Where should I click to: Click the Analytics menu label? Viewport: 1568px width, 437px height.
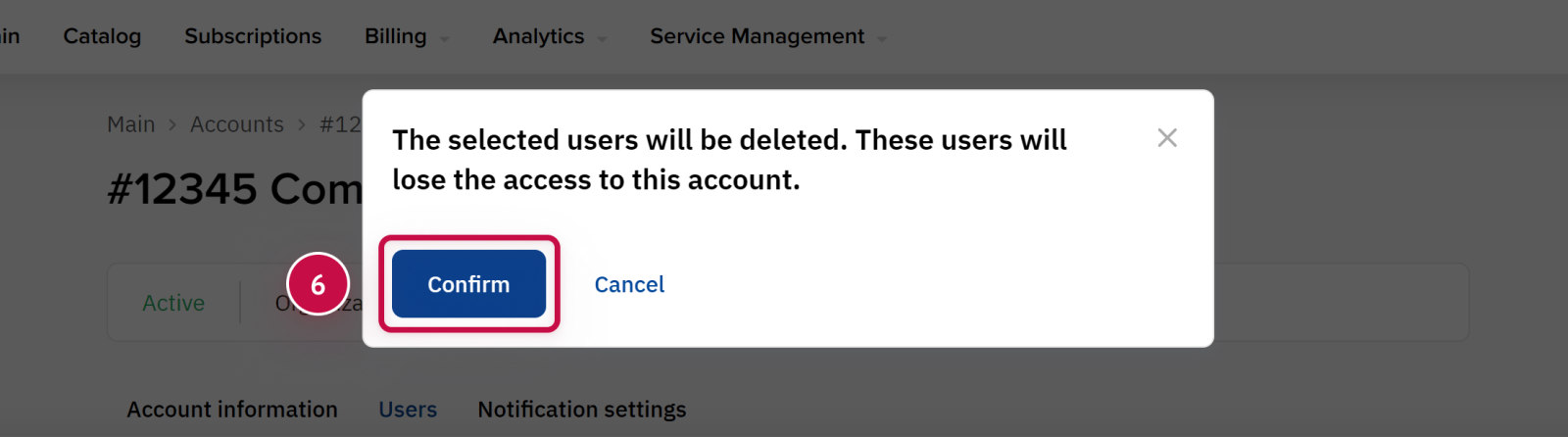[x=538, y=36]
